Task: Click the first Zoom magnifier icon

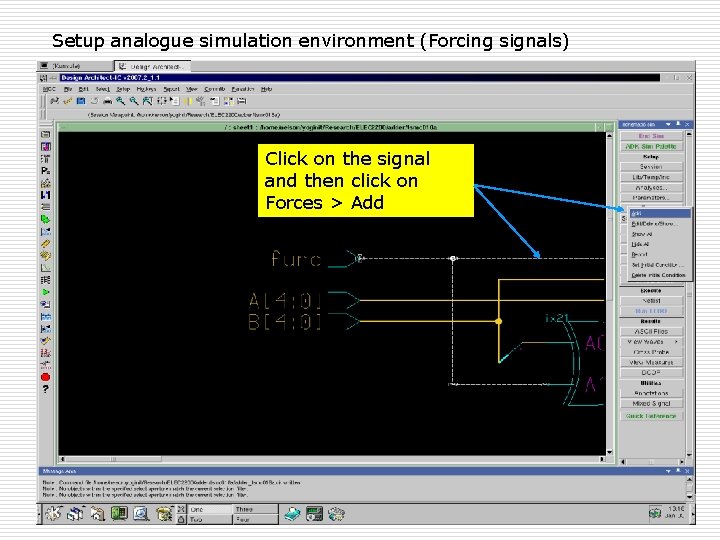Action: [x=120, y=101]
